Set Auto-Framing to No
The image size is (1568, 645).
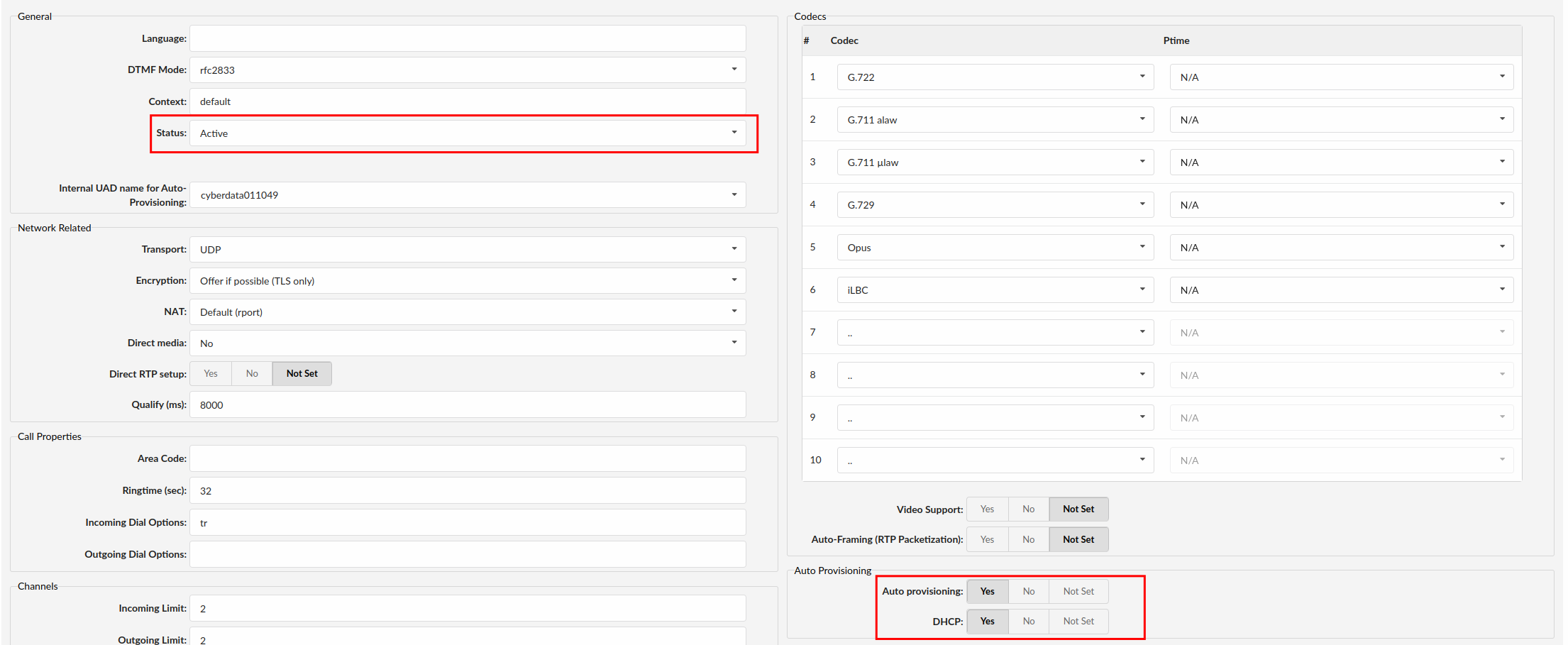click(1029, 540)
